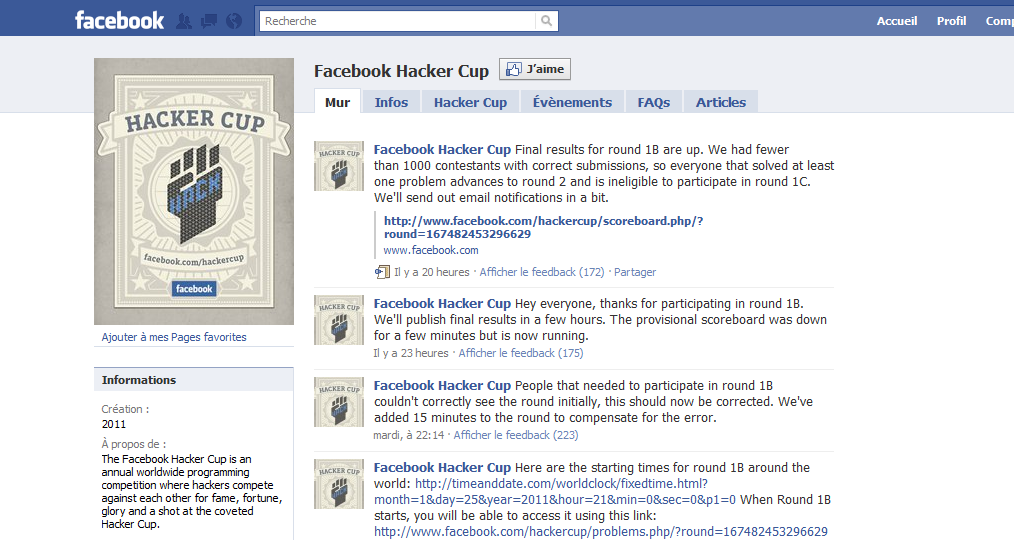Click page avatar of the 'starting times' post

point(339,484)
